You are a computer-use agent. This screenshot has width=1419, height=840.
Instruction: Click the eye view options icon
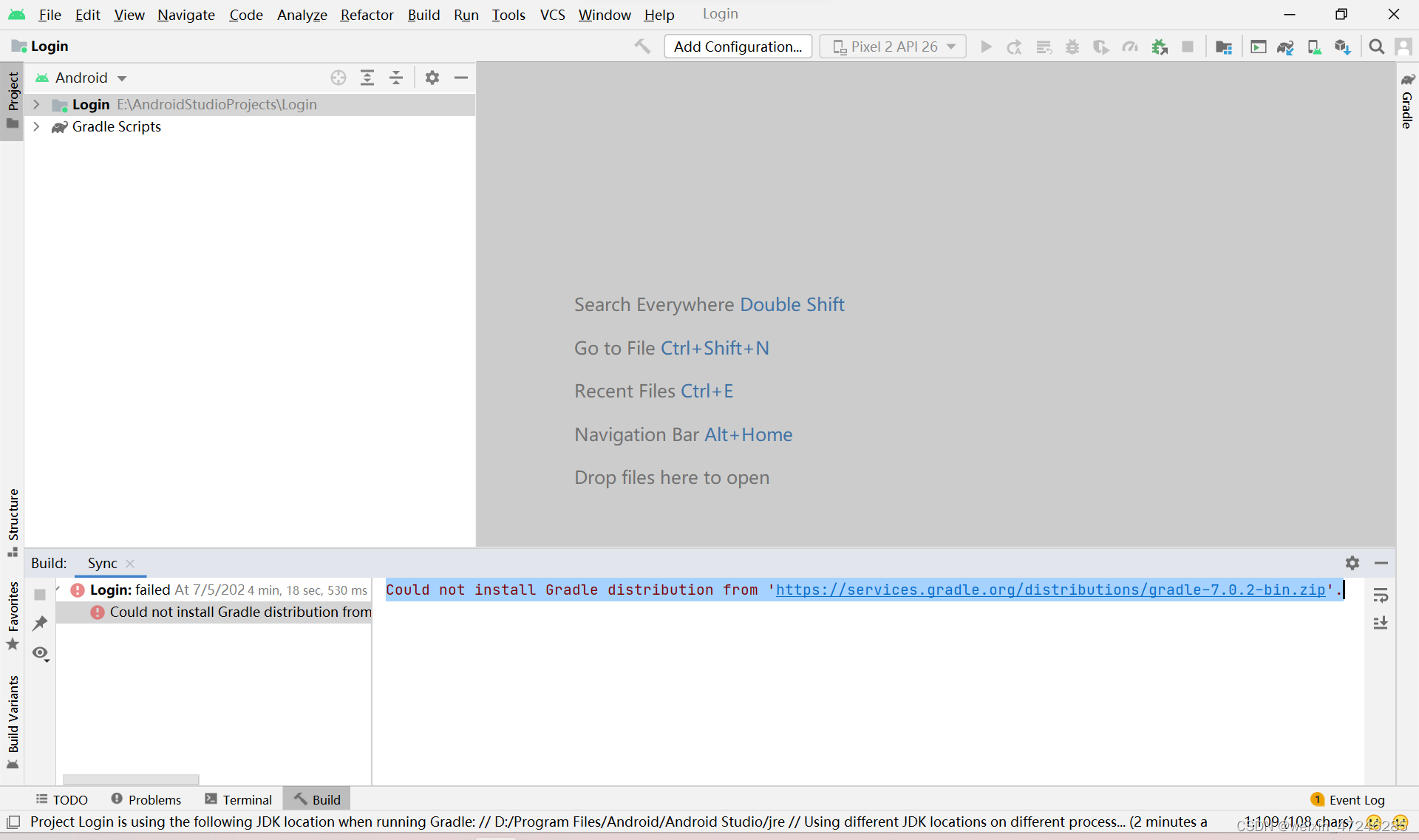pos(41,653)
